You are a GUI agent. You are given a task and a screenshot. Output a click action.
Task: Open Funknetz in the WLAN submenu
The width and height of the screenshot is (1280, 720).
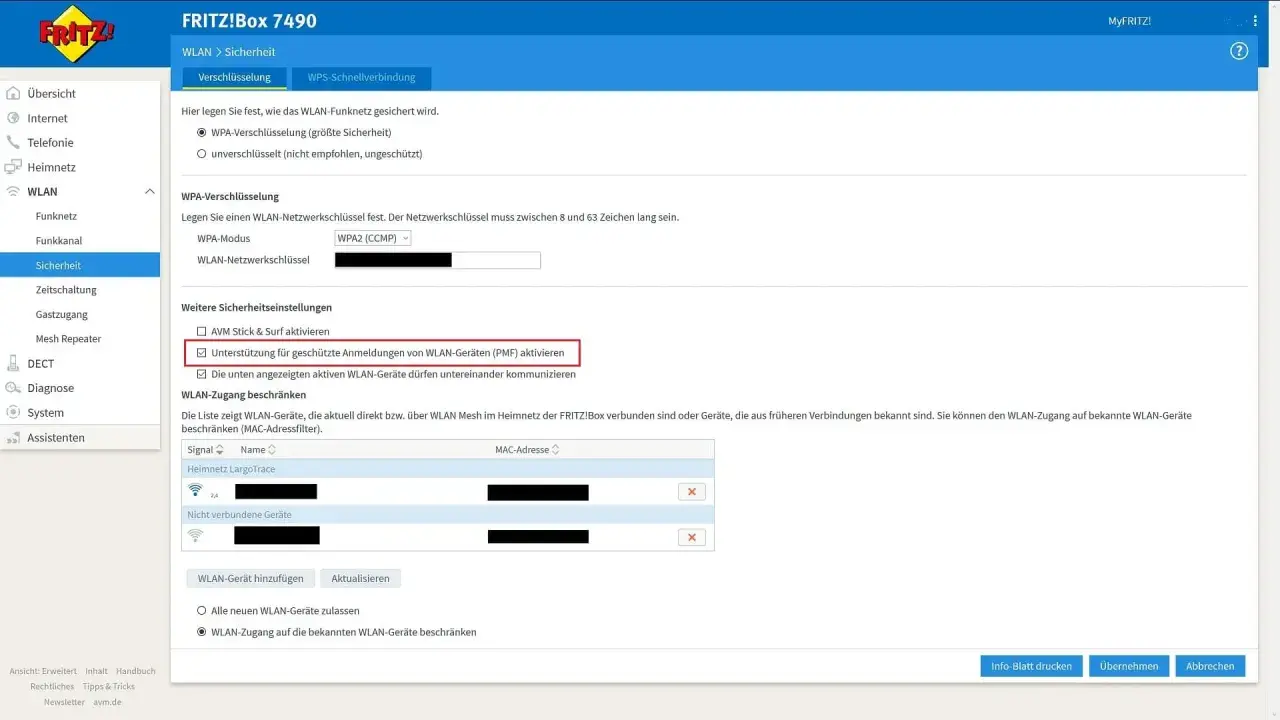[56, 216]
